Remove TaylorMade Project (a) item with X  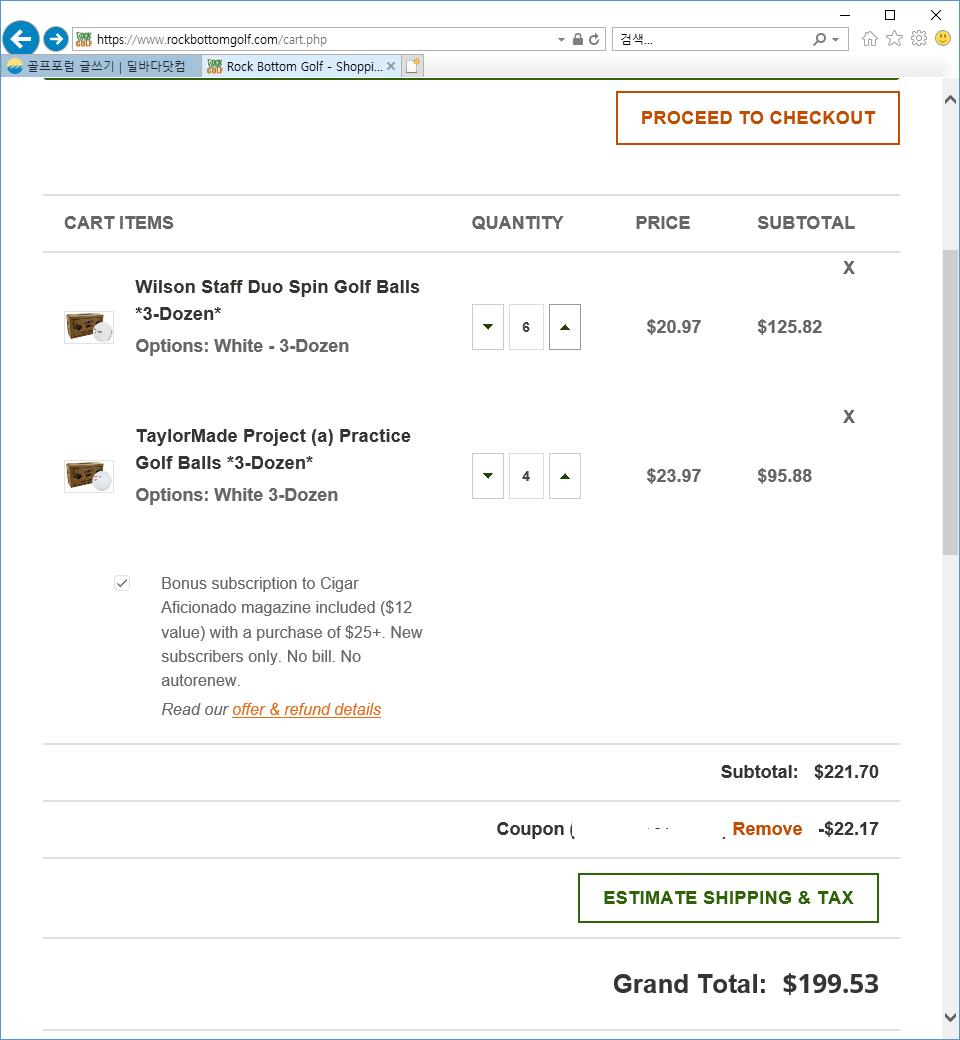849,417
